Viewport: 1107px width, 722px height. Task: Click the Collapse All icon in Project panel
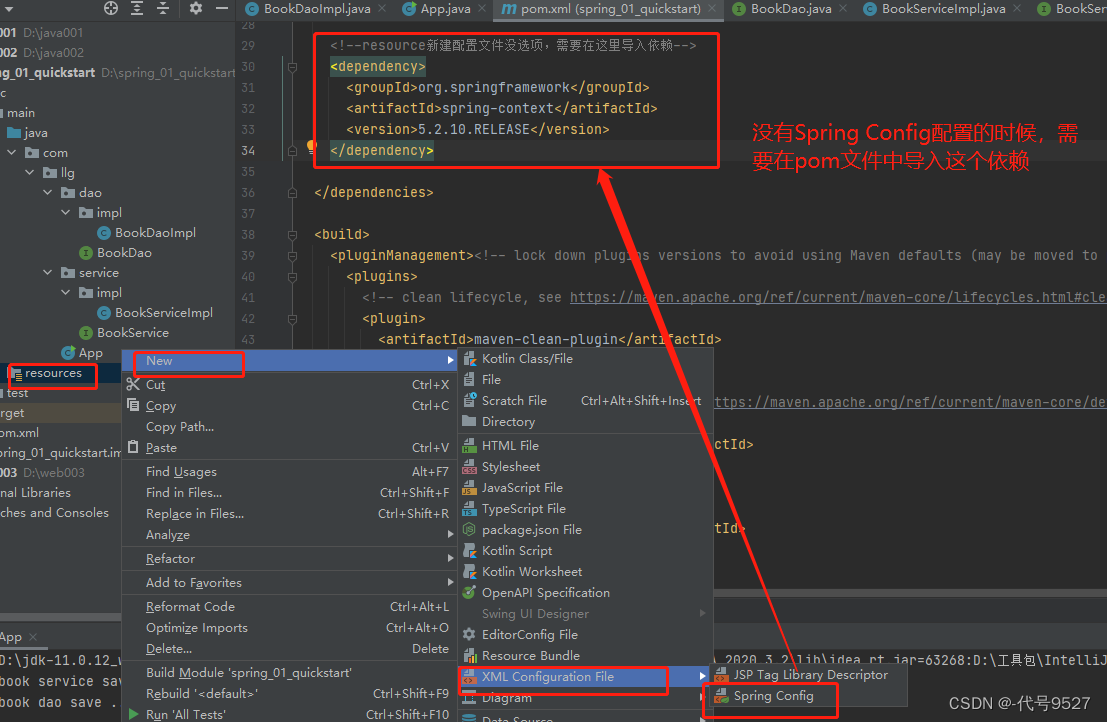(163, 8)
